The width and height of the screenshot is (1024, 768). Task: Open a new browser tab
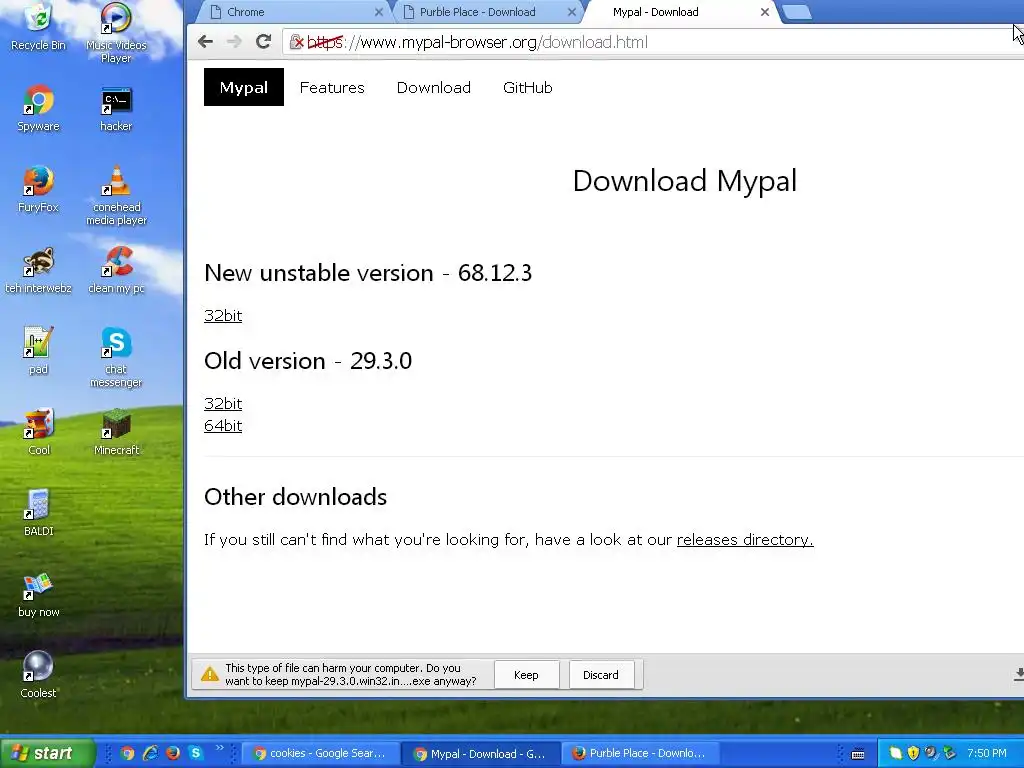(x=797, y=12)
